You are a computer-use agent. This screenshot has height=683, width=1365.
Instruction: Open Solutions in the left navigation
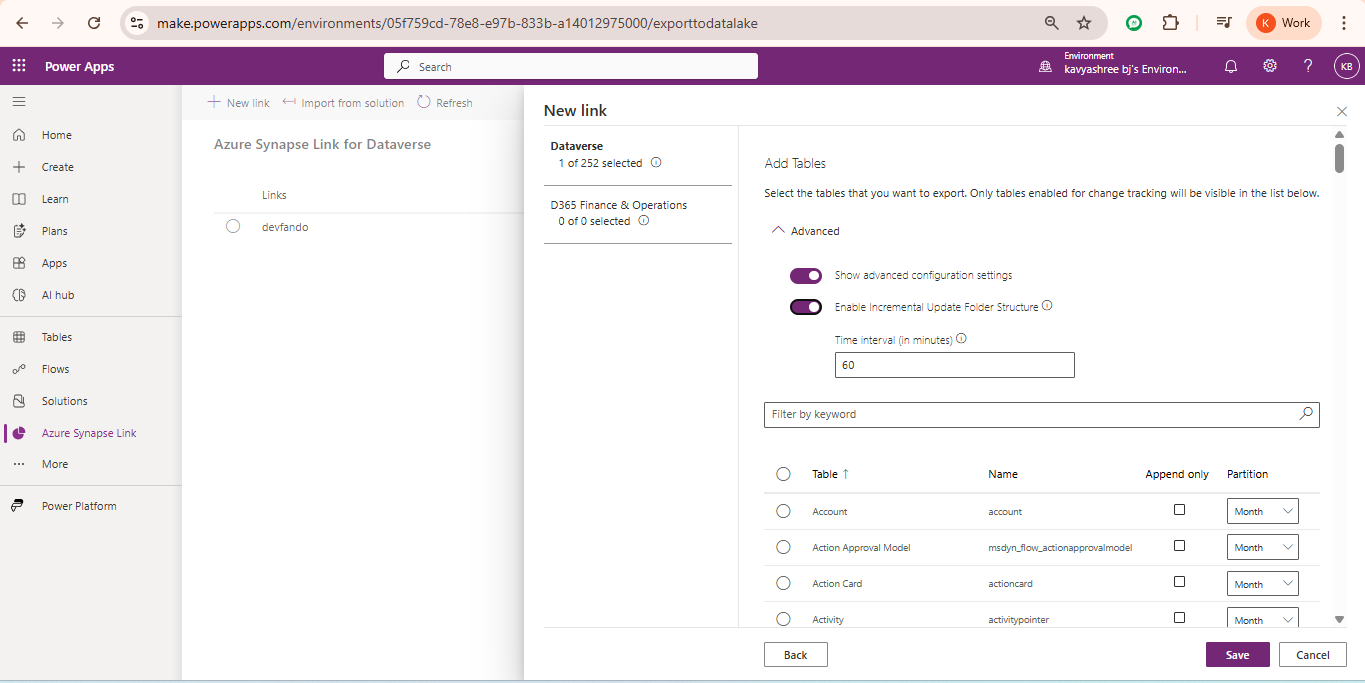click(64, 401)
